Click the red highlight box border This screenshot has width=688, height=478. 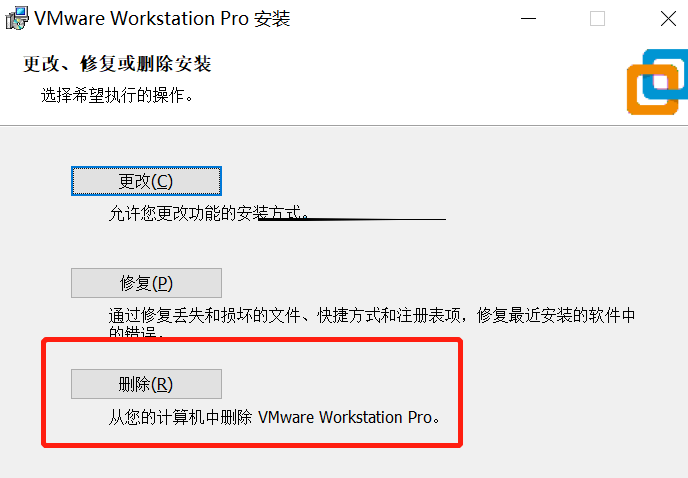(x=252, y=340)
